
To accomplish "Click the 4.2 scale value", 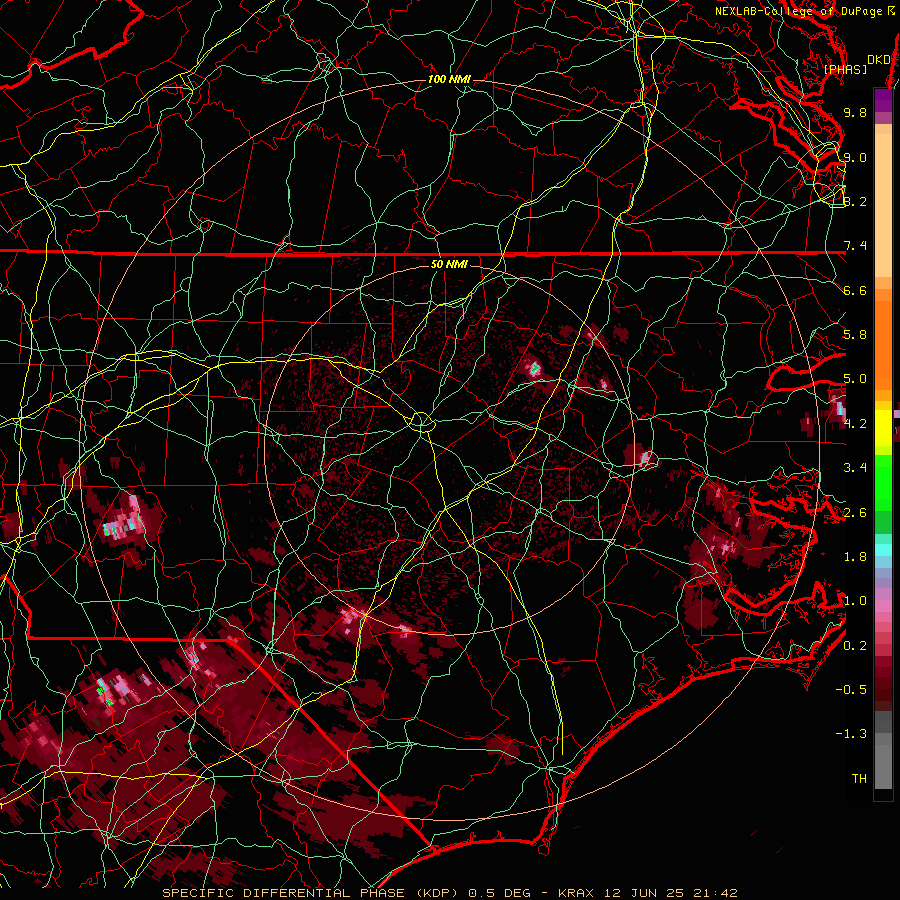I will tap(855, 424).
